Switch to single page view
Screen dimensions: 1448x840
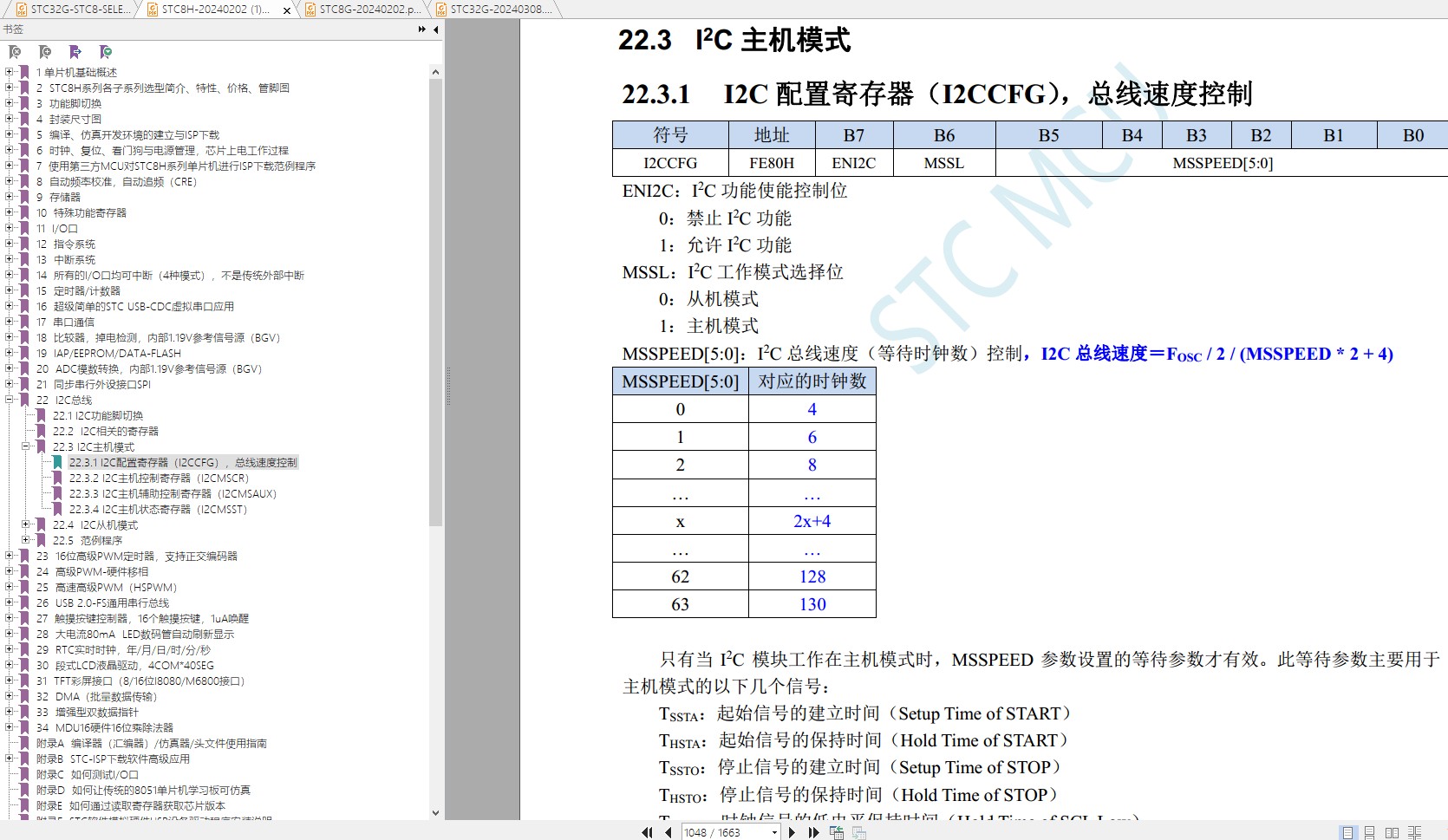(x=1347, y=832)
